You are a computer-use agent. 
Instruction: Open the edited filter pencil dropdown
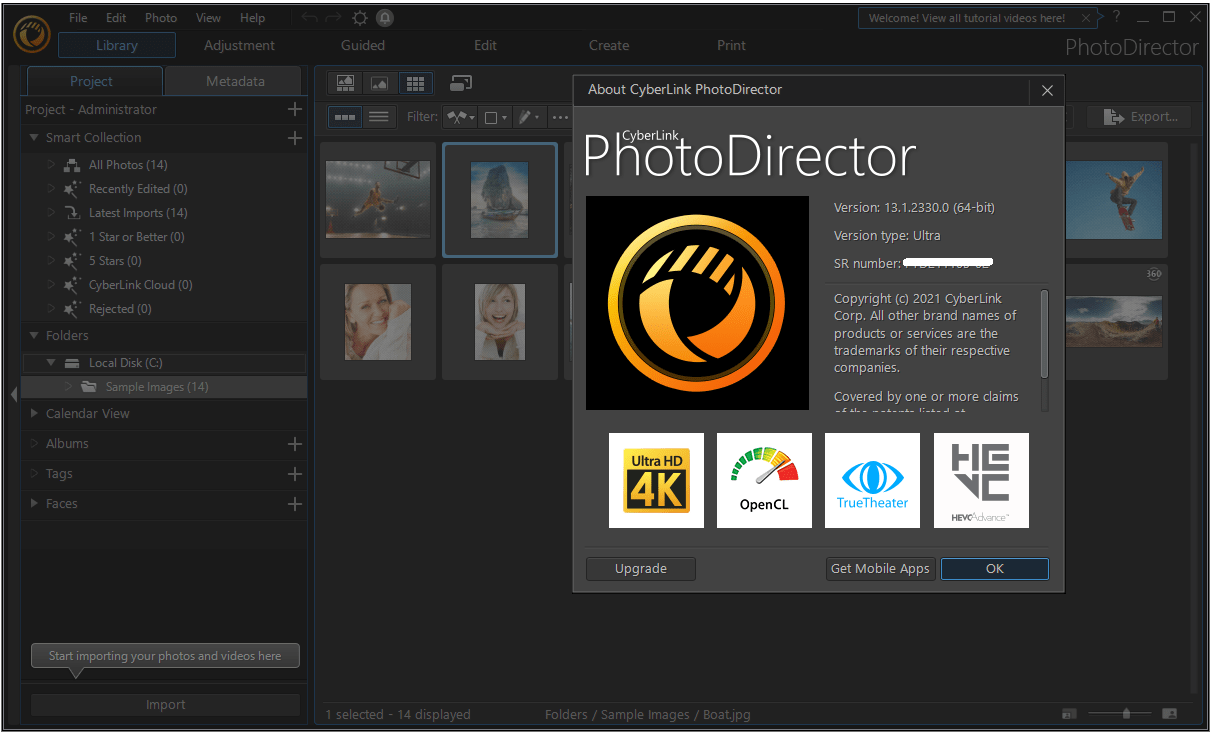[x=529, y=117]
